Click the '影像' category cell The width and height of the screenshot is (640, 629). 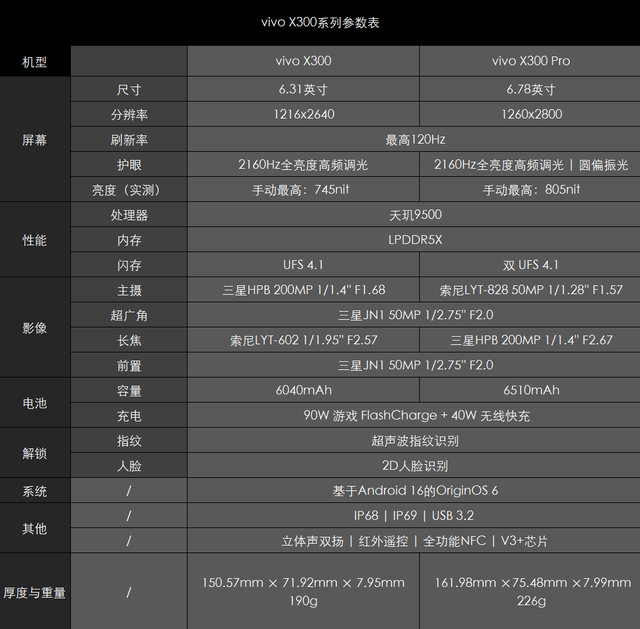pyautogui.click(x=35, y=328)
